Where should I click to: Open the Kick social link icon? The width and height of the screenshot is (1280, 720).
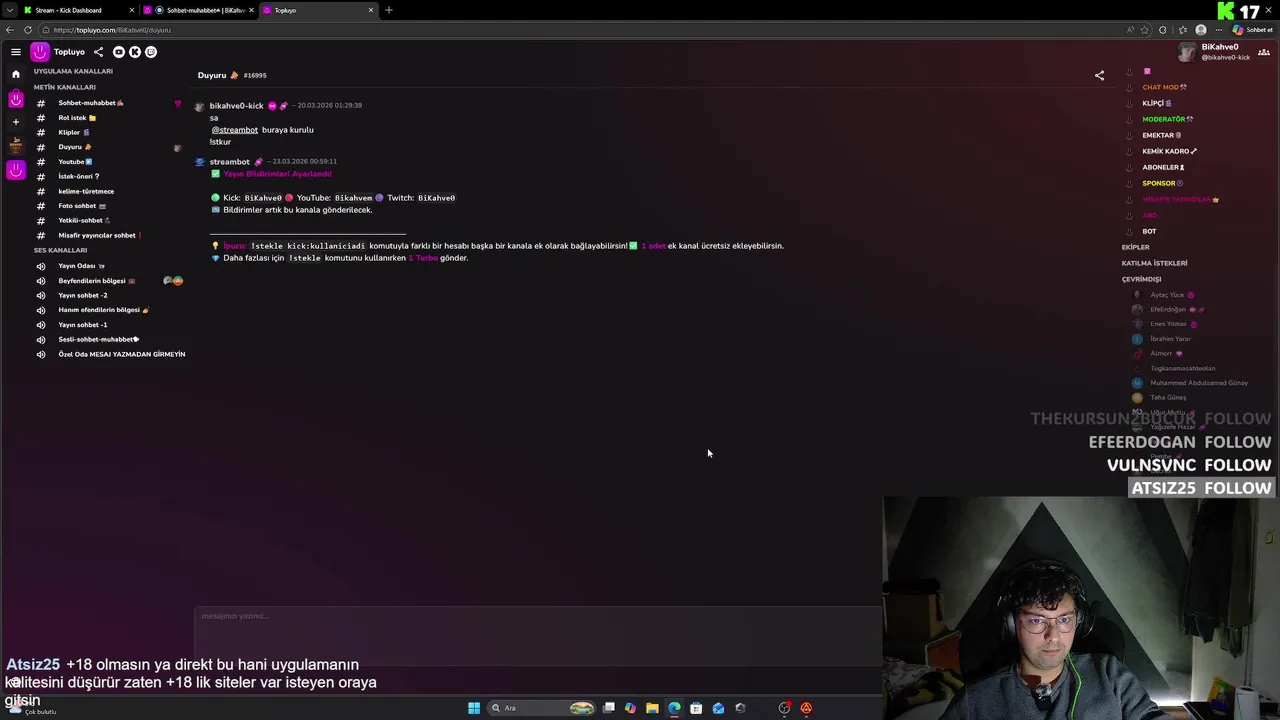tap(135, 52)
